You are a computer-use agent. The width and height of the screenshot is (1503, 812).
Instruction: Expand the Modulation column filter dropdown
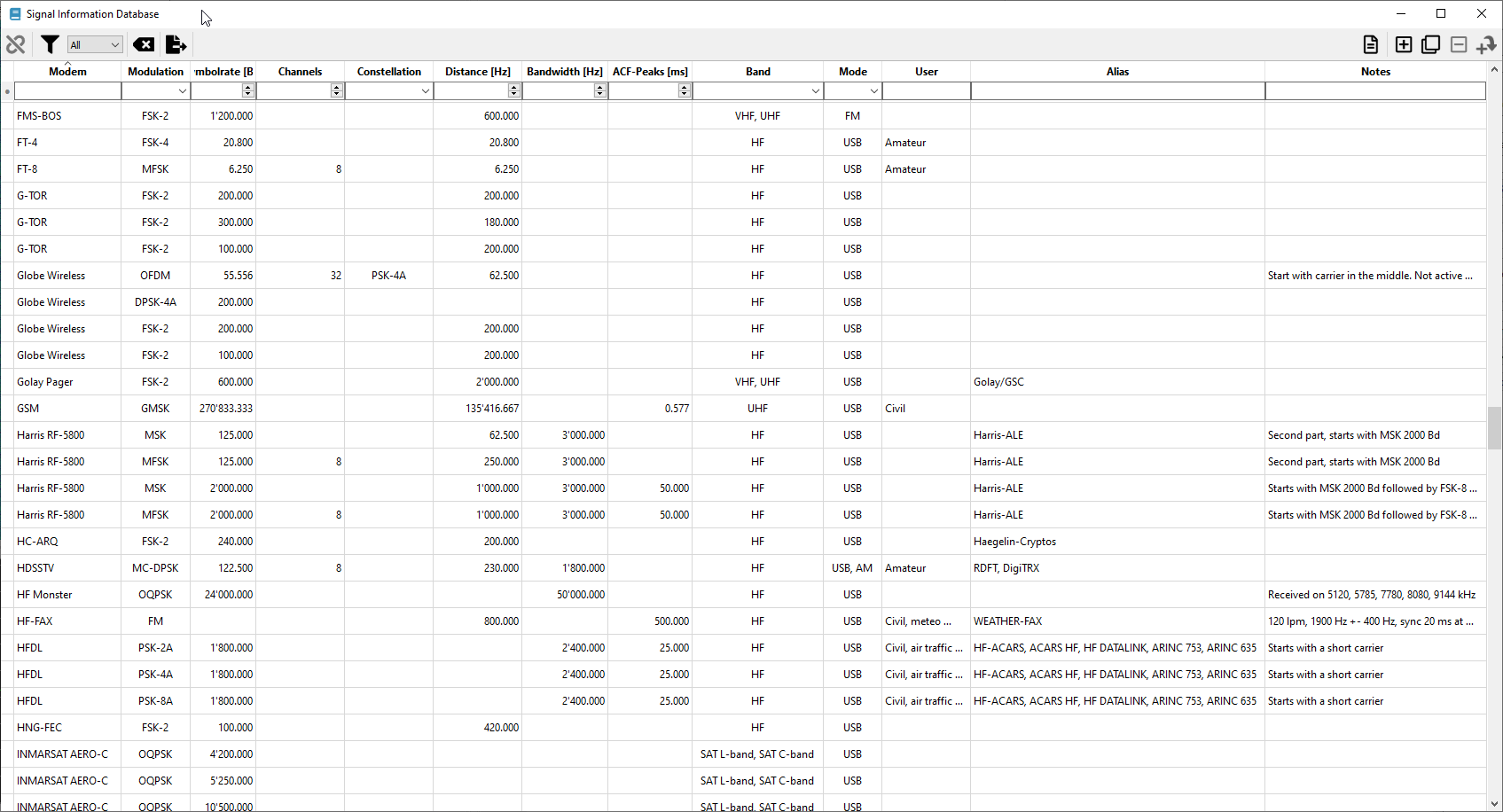pyautogui.click(x=182, y=91)
